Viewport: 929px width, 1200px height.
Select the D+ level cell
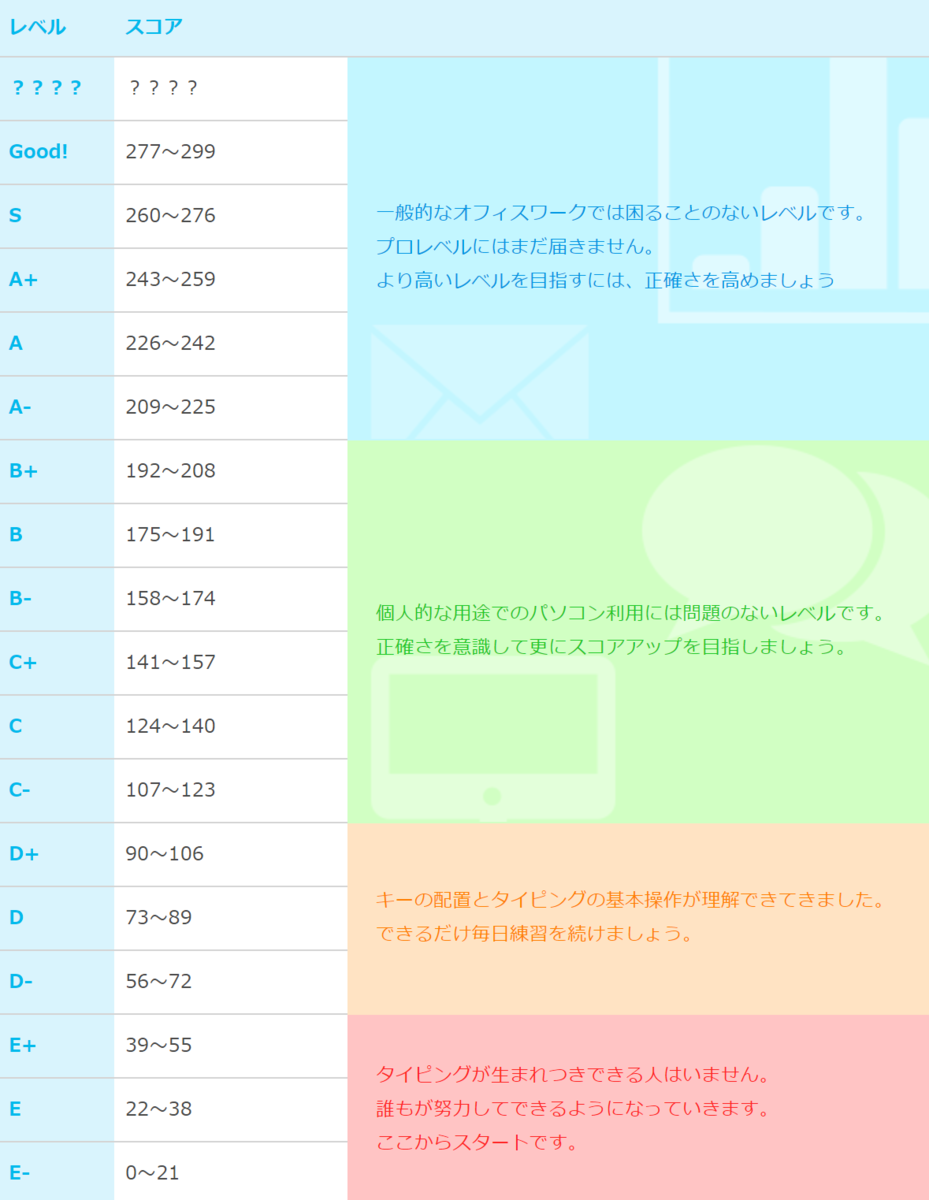coord(57,855)
